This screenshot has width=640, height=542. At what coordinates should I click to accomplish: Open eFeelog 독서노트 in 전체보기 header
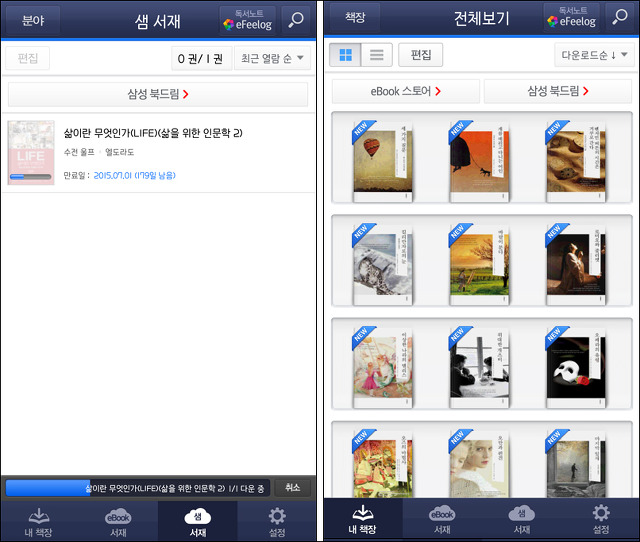tap(571, 17)
